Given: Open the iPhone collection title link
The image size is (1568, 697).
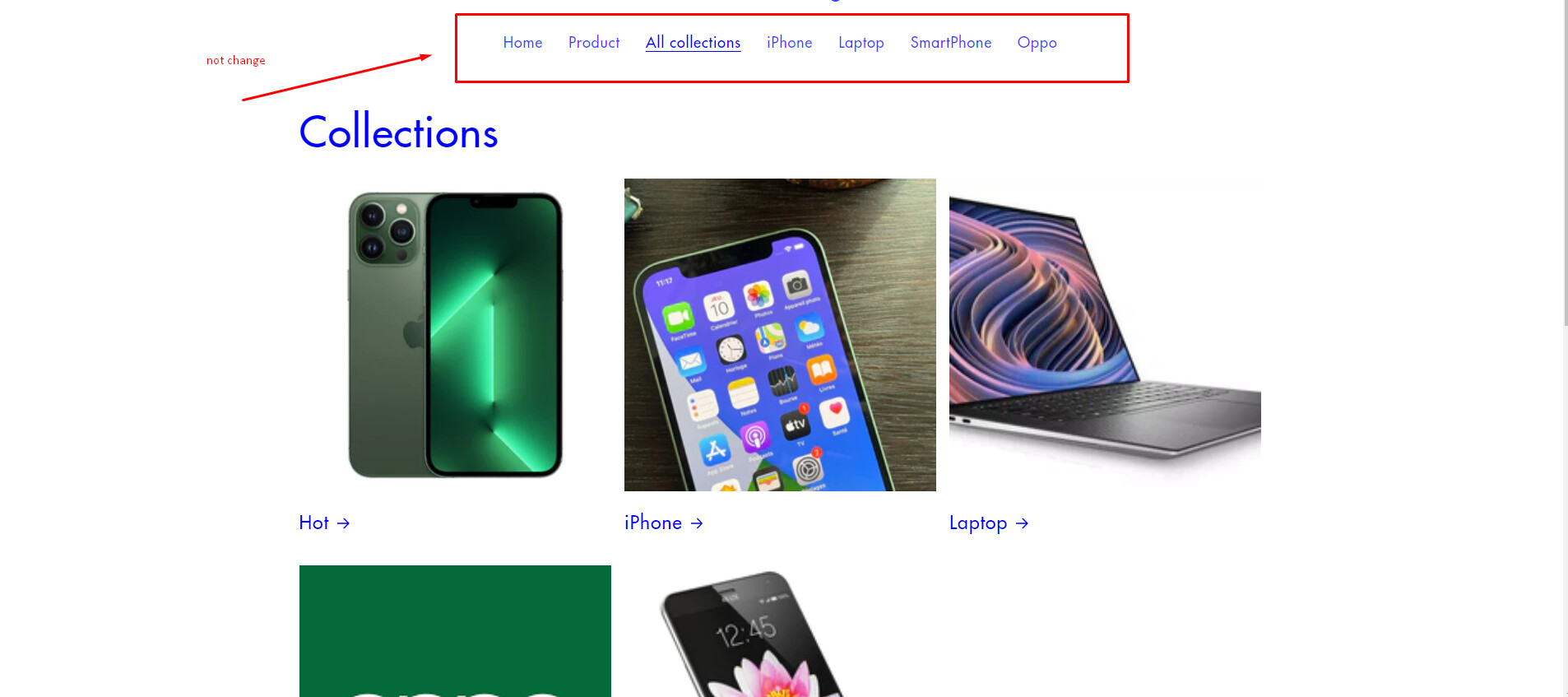Looking at the screenshot, I should click(653, 523).
